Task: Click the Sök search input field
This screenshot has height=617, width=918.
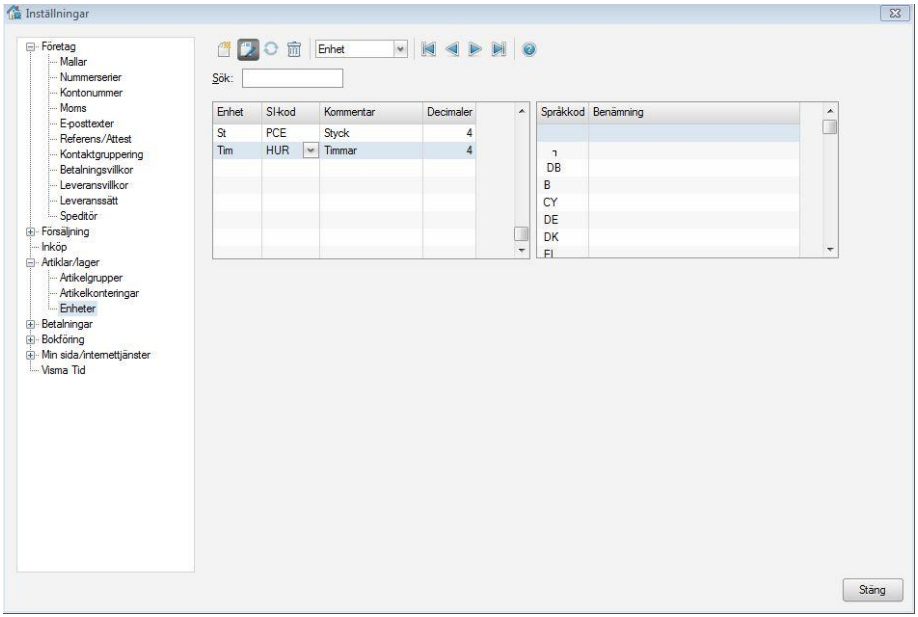Action: pos(292,79)
